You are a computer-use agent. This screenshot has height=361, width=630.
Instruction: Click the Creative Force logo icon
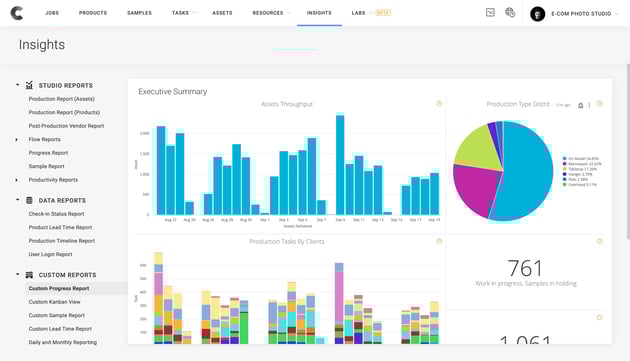click(x=16, y=13)
